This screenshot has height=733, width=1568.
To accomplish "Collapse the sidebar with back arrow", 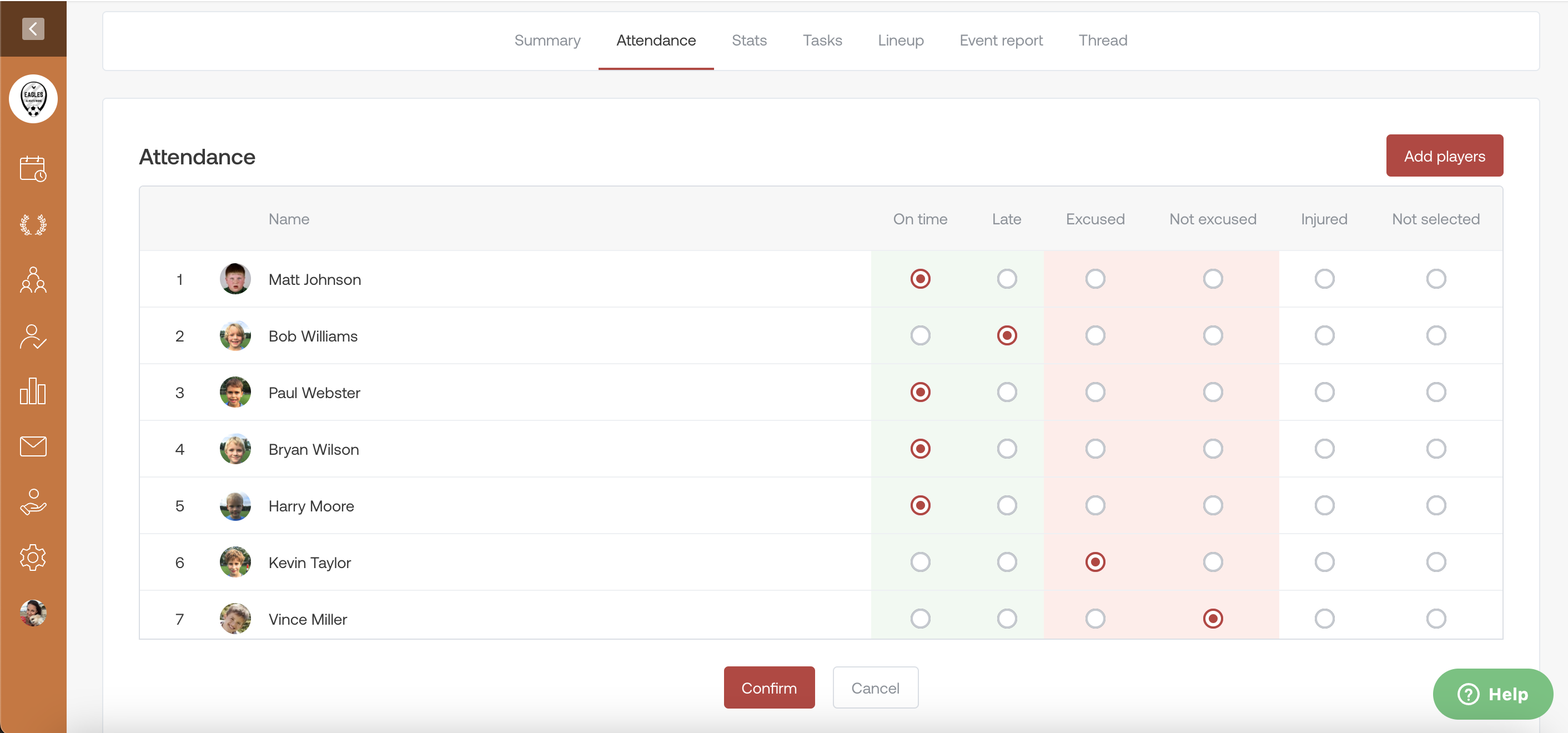I will (x=33, y=29).
